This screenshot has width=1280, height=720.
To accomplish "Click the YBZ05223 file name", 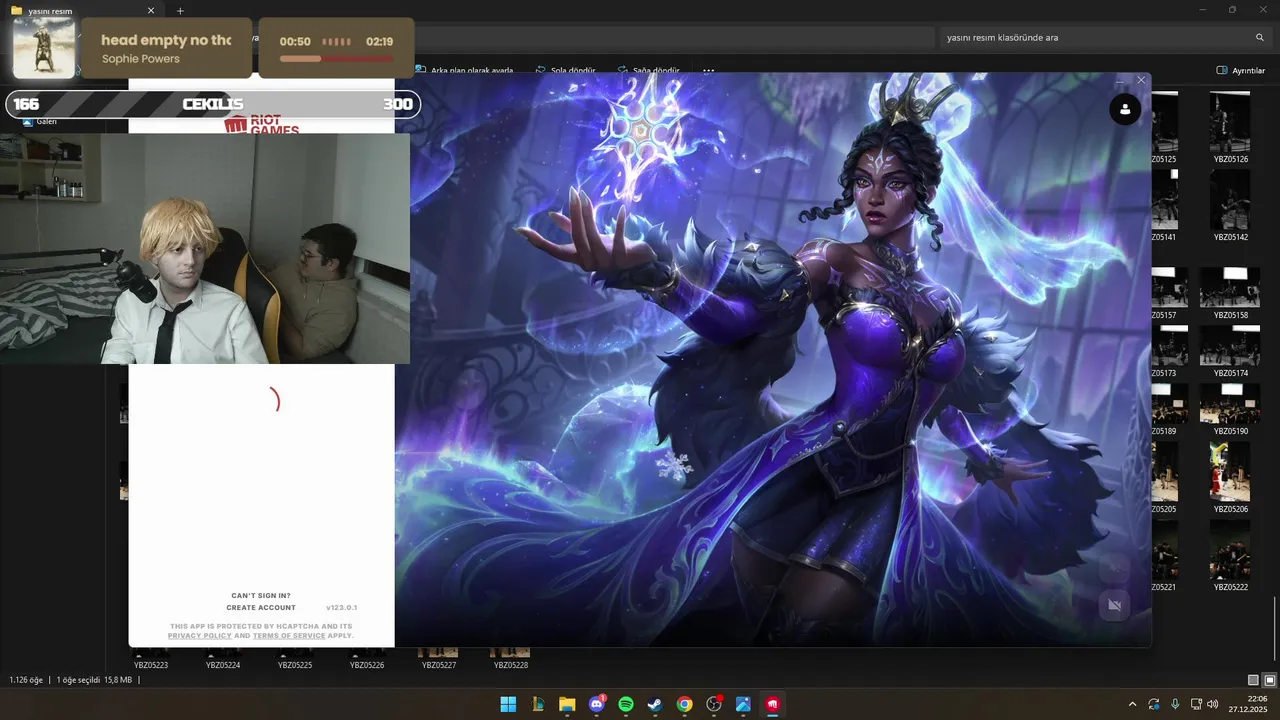I will (151, 665).
